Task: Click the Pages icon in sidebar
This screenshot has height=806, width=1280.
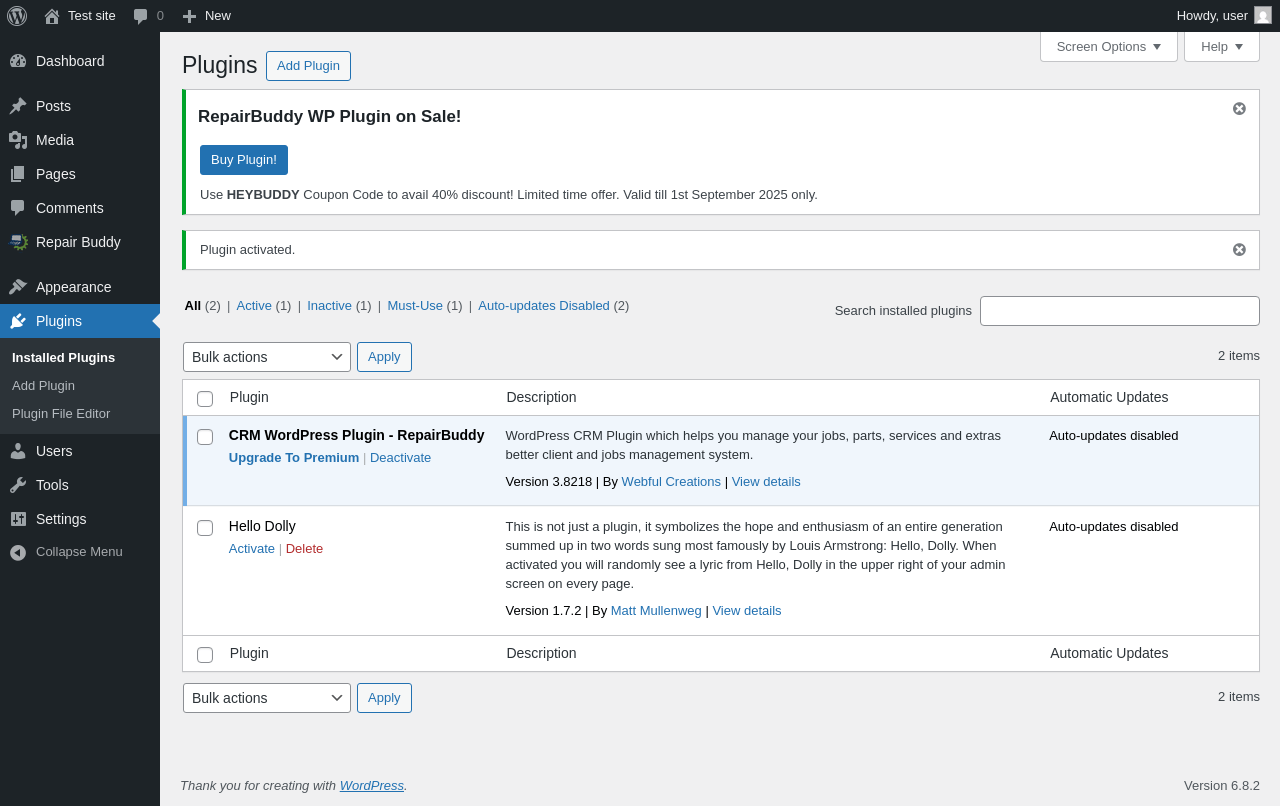Action: pos(18,174)
